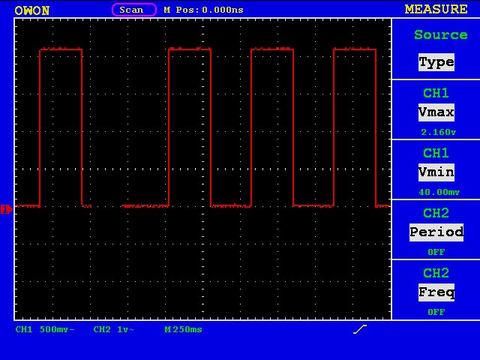The height and width of the screenshot is (360, 480).
Task: Choose the CH2 Freq measurement
Action: (x=436, y=292)
